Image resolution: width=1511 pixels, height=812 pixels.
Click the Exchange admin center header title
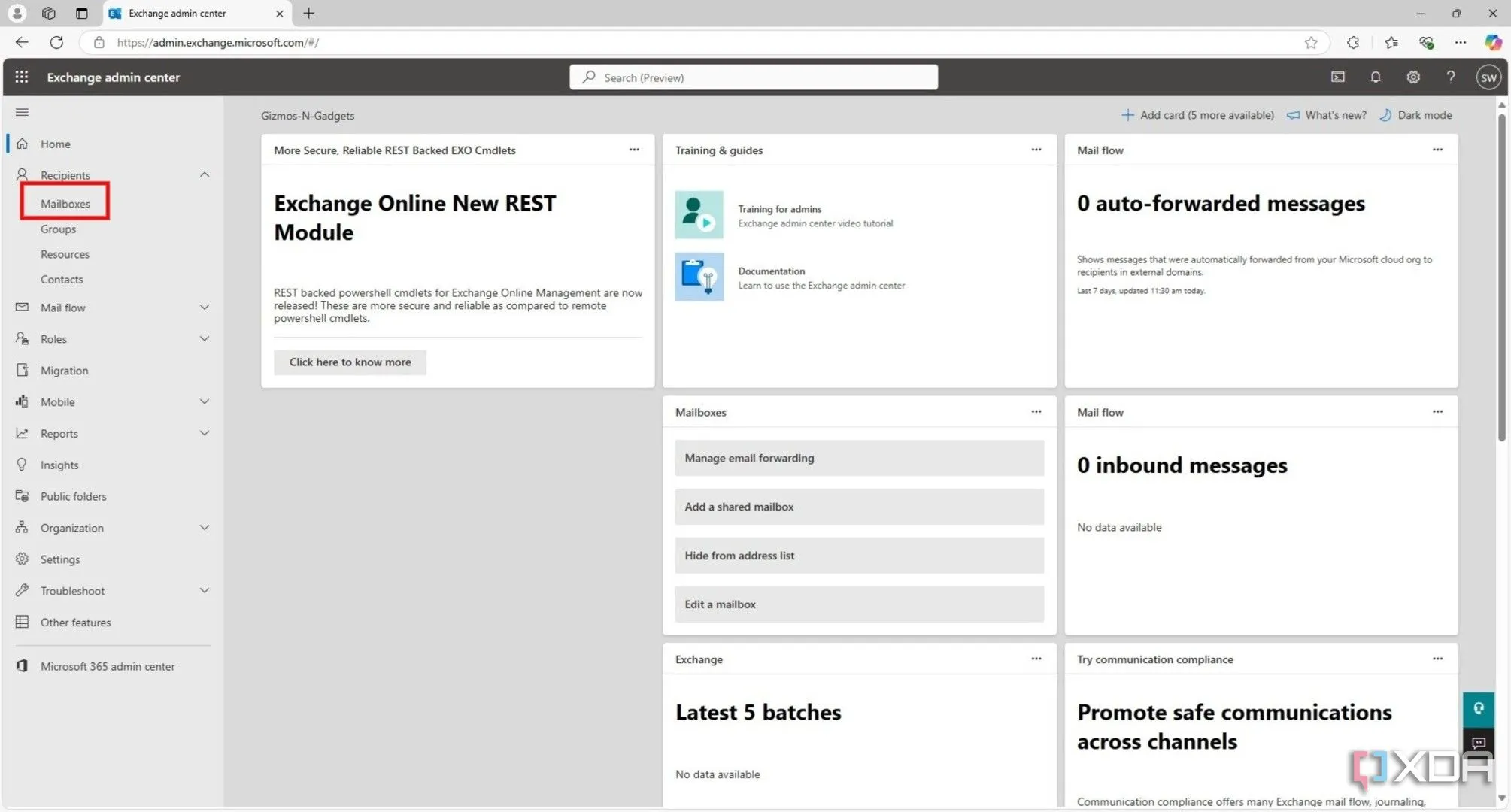[x=114, y=77]
